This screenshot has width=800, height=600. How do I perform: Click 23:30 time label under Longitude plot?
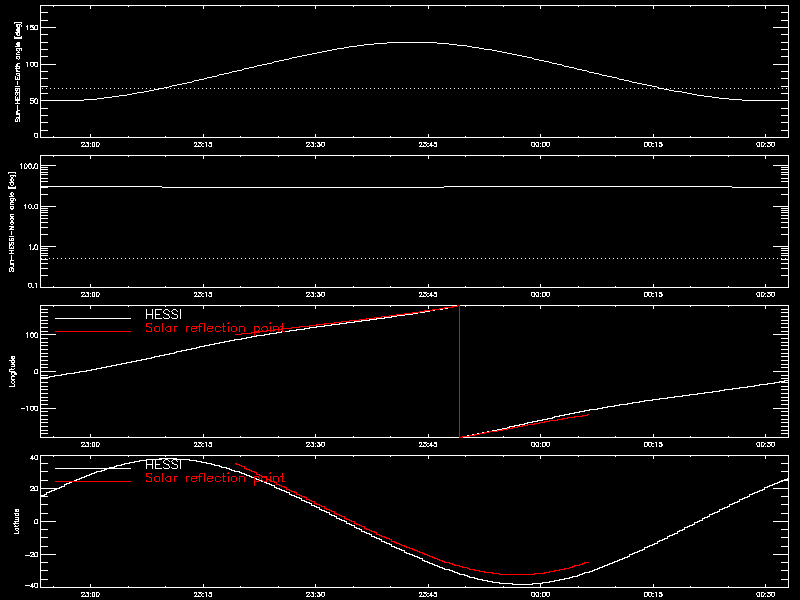point(315,445)
